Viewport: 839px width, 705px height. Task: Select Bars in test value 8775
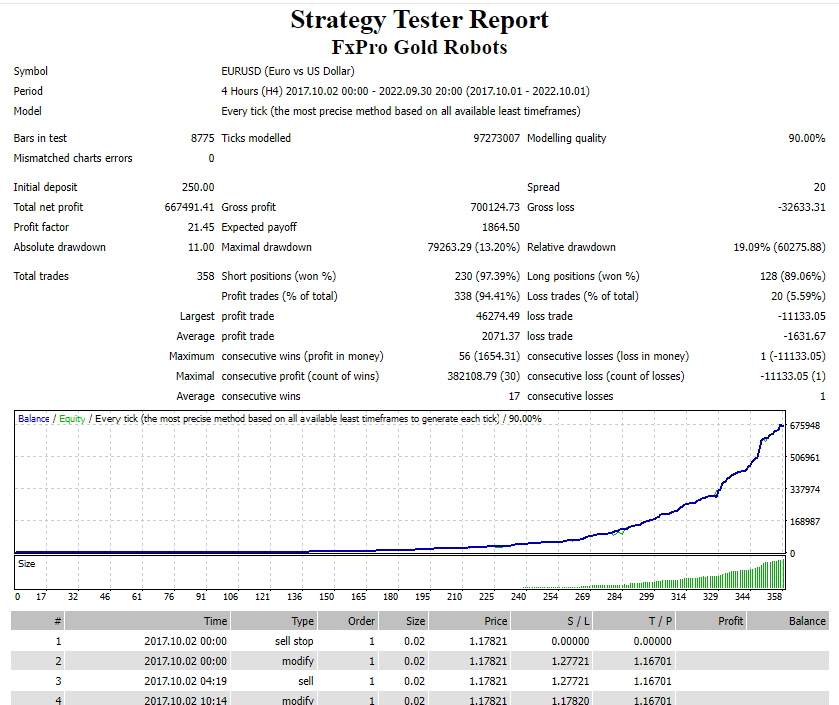tap(202, 138)
